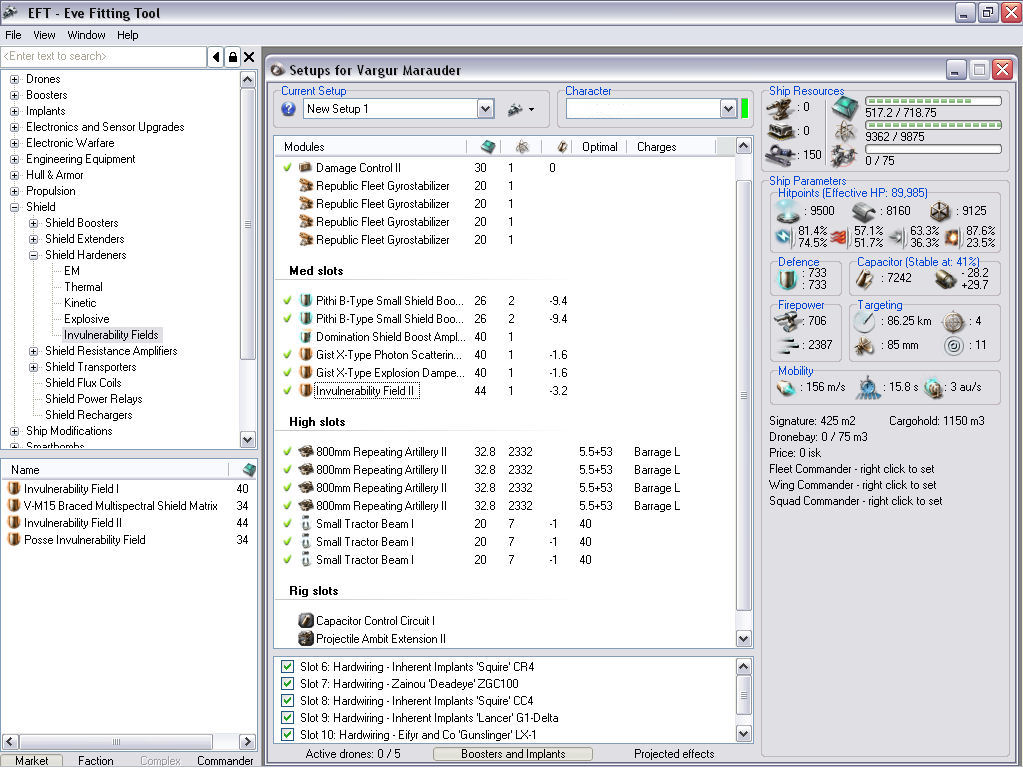This screenshot has width=1023, height=768.
Task: Click Projected effects label
Action: click(x=674, y=754)
